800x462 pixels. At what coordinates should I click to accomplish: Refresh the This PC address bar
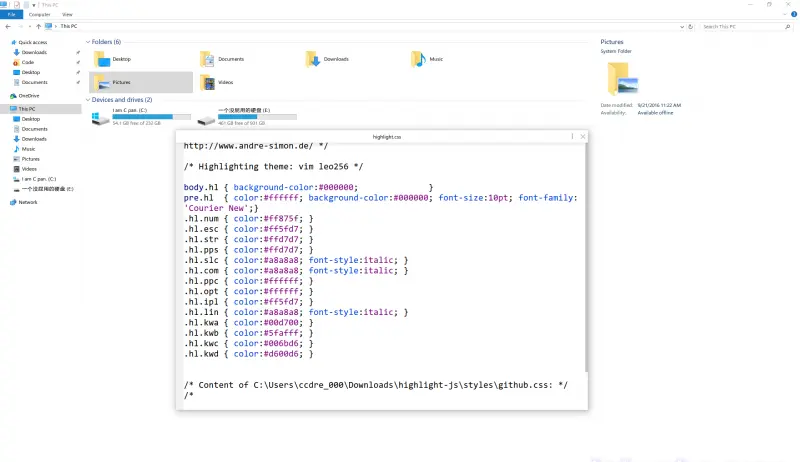coord(691,27)
